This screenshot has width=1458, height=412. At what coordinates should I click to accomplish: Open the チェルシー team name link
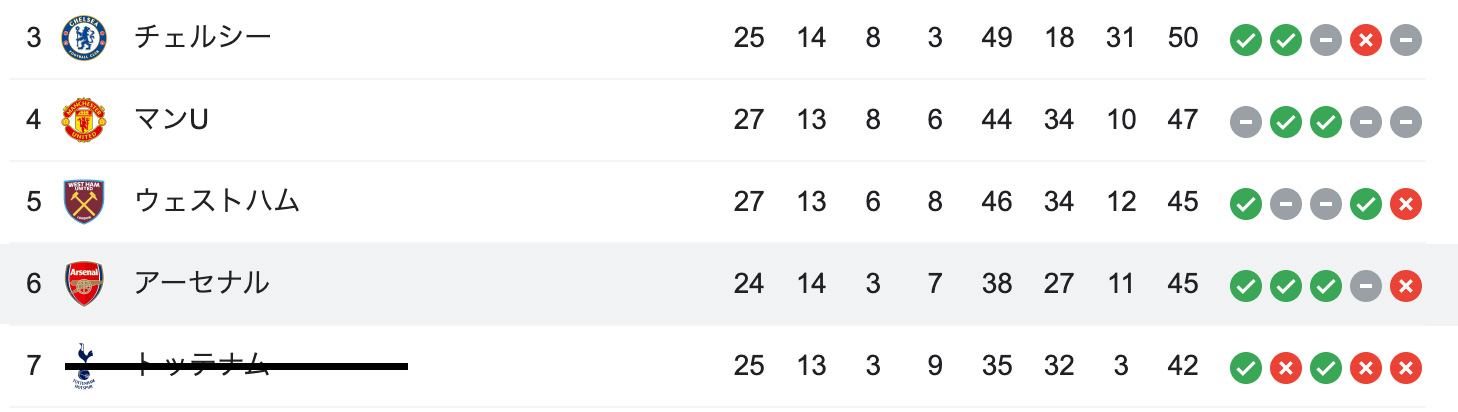[x=203, y=38]
